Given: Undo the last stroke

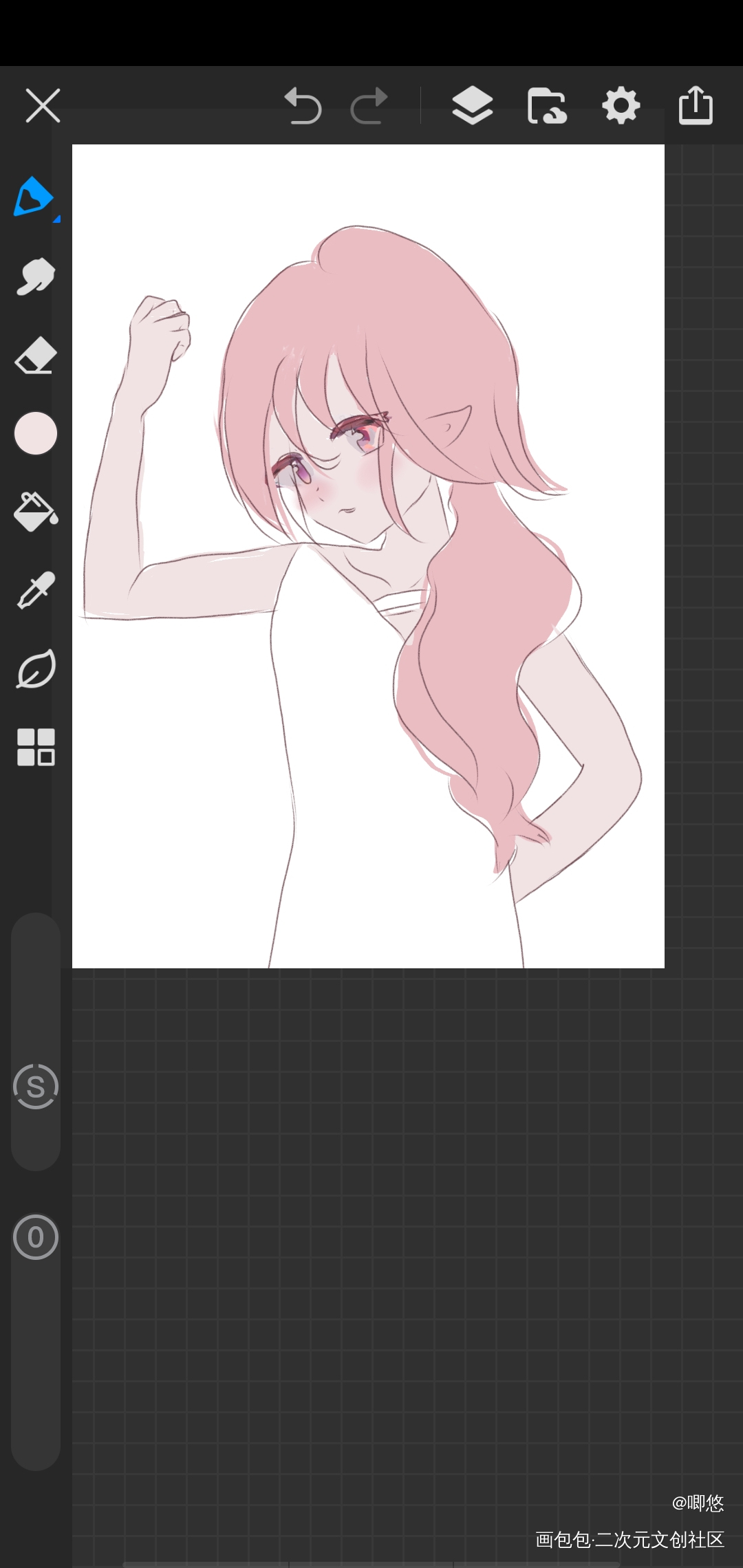Looking at the screenshot, I should point(303,106).
